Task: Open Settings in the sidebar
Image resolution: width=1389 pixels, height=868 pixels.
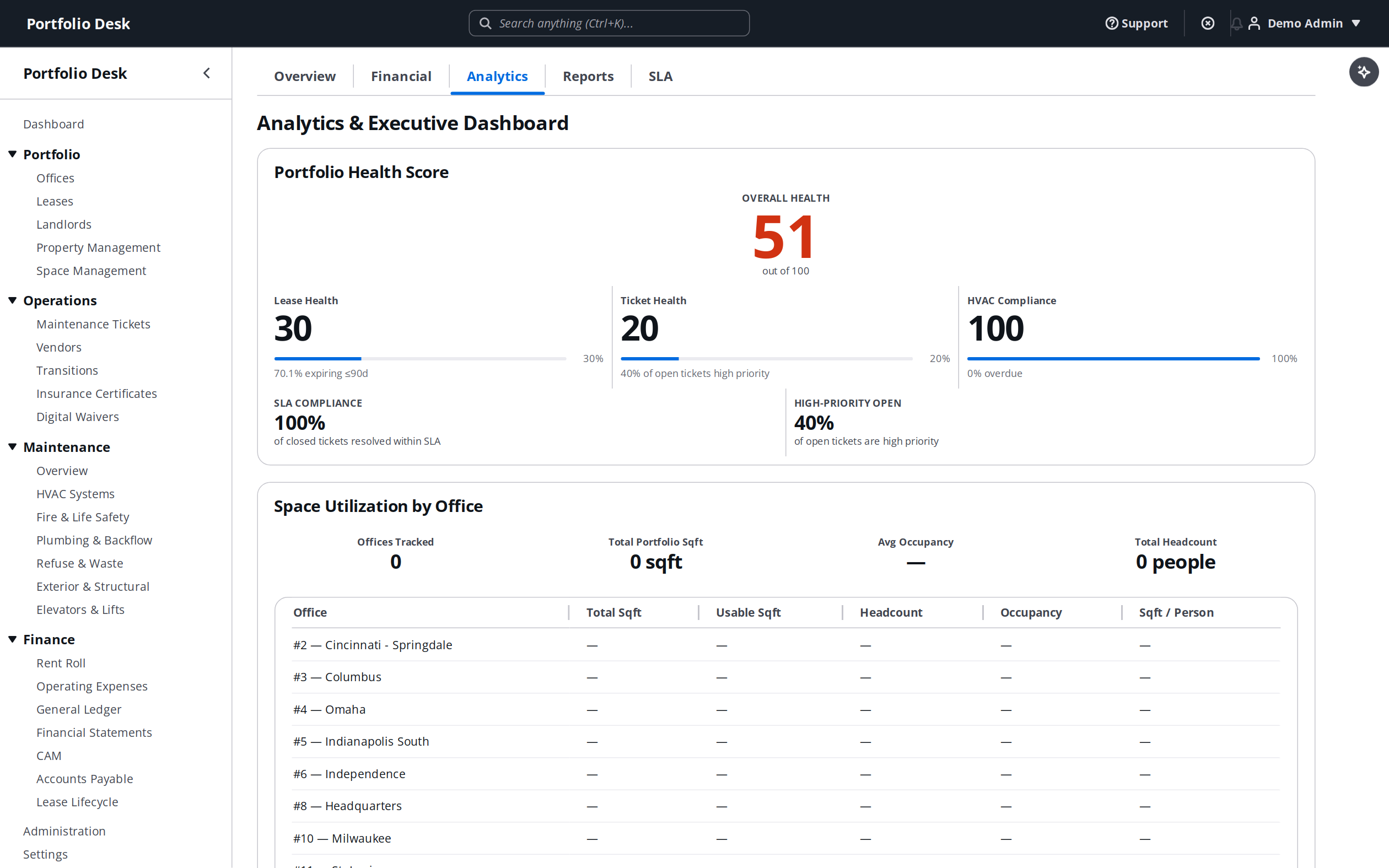Action: [45, 854]
